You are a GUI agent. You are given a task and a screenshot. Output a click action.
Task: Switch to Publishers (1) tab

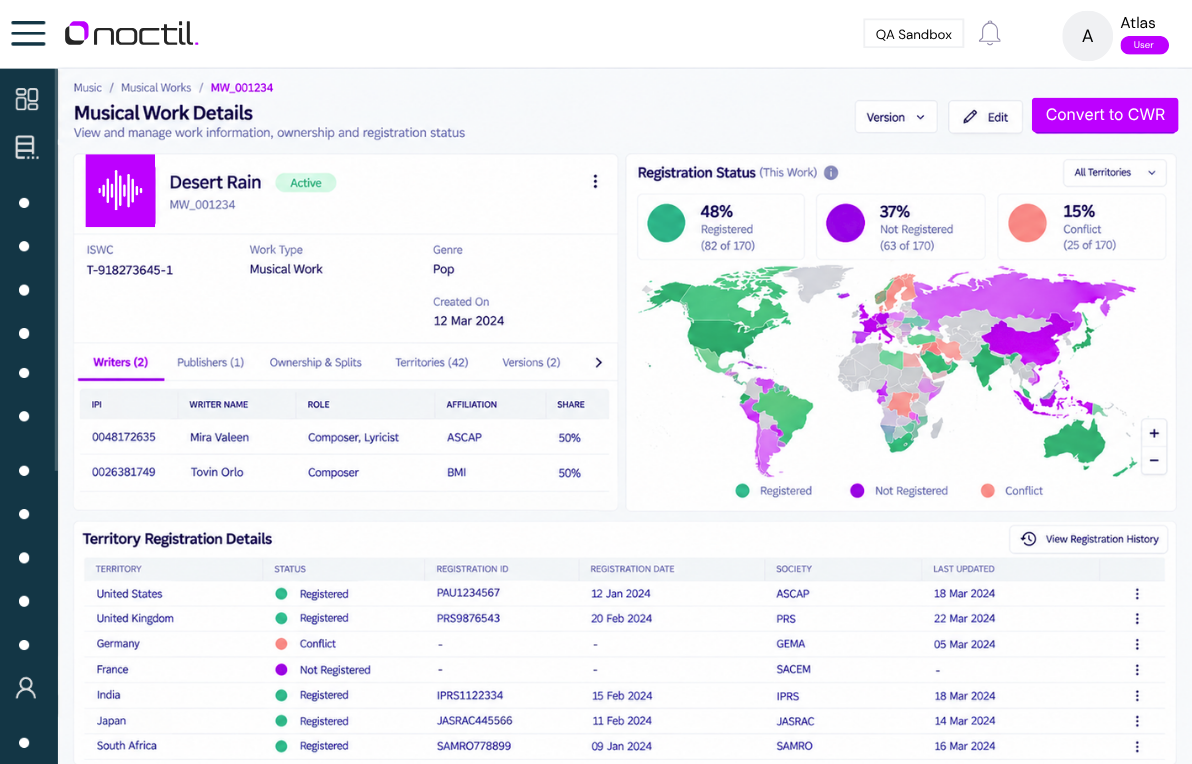click(x=211, y=363)
